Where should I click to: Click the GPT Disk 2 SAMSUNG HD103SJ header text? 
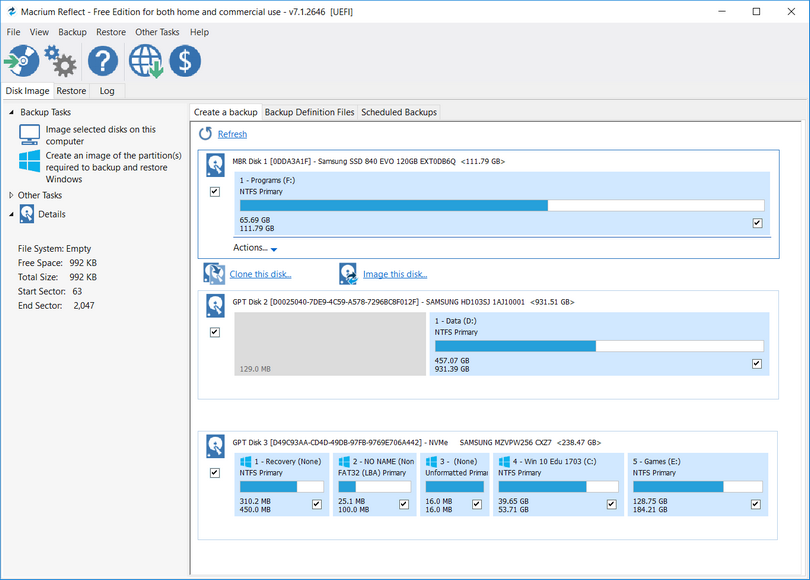(x=403, y=302)
